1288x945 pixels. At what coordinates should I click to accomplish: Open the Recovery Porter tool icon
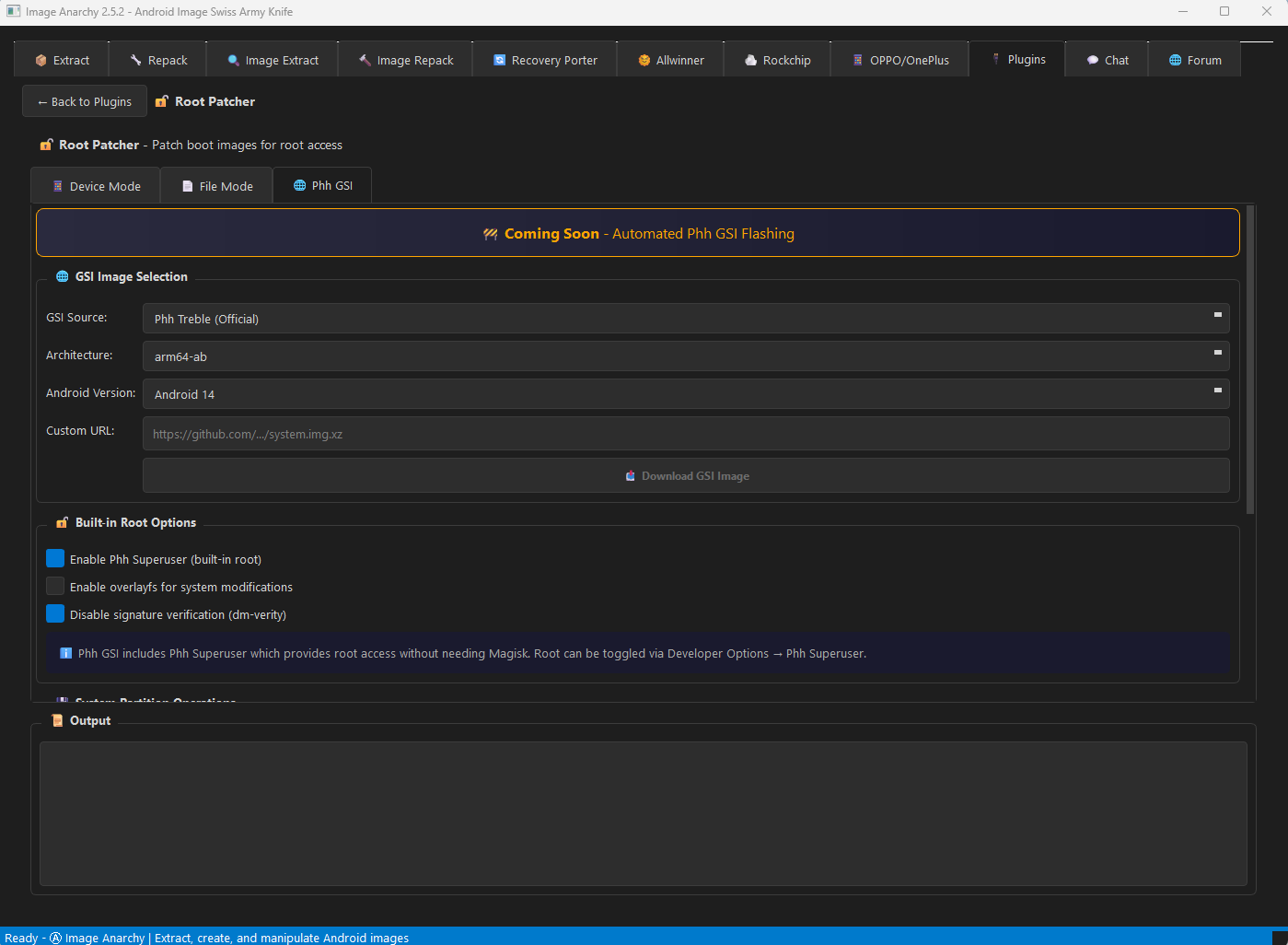[498, 59]
